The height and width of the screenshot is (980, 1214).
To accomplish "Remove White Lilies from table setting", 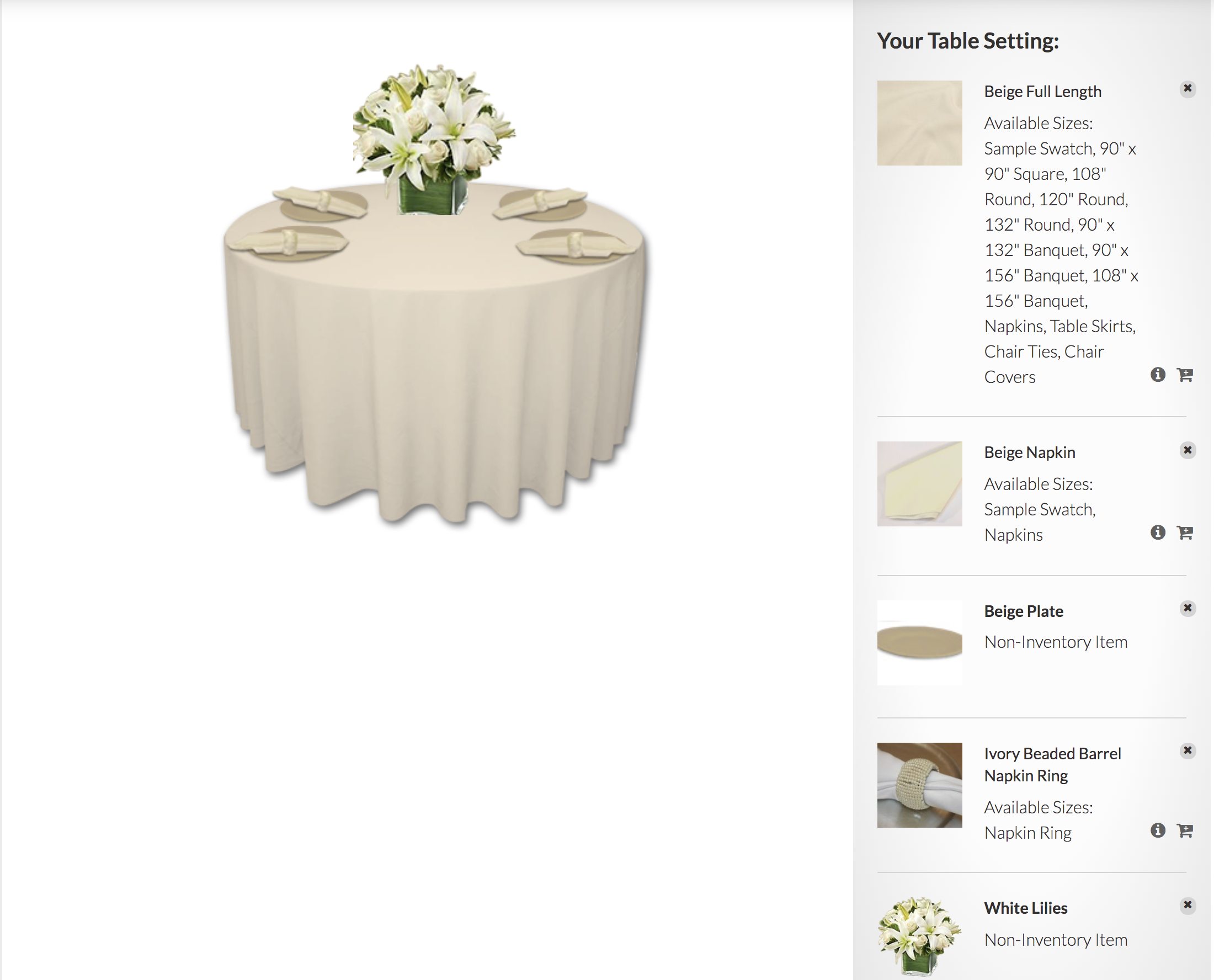I will coord(1188,906).
